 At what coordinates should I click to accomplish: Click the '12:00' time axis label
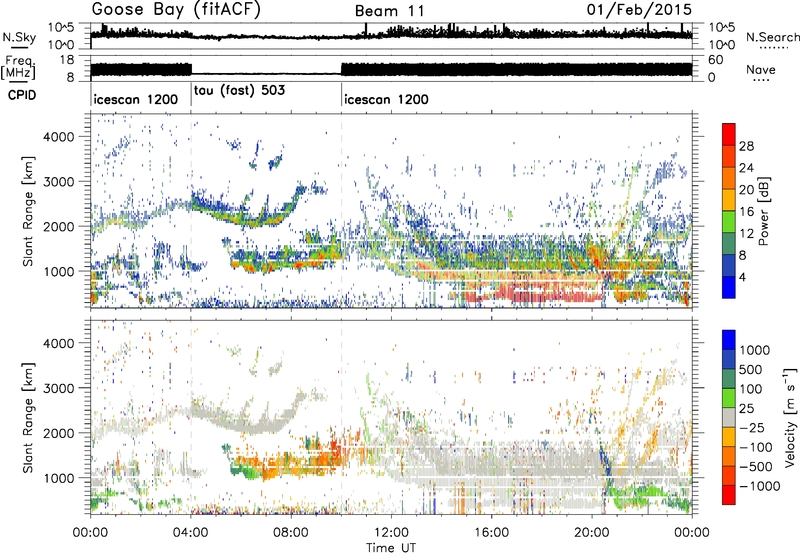[x=391, y=533]
